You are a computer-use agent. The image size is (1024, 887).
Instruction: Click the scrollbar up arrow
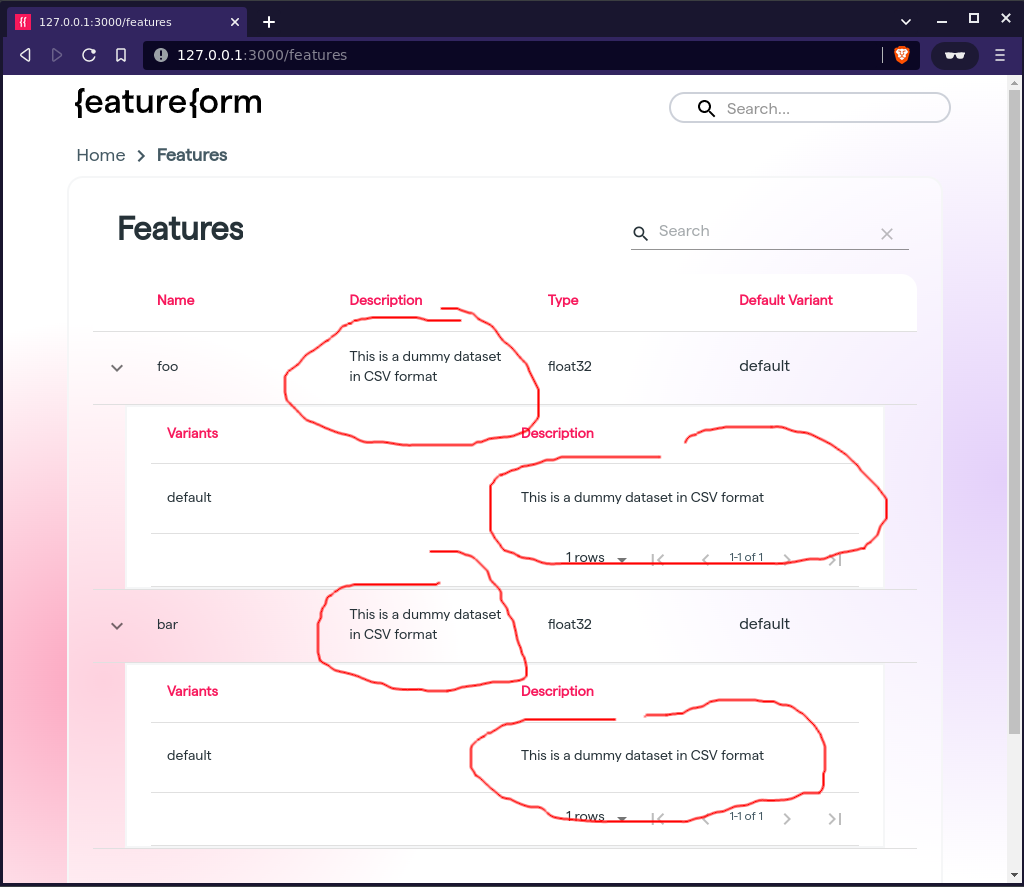pos(1014,83)
